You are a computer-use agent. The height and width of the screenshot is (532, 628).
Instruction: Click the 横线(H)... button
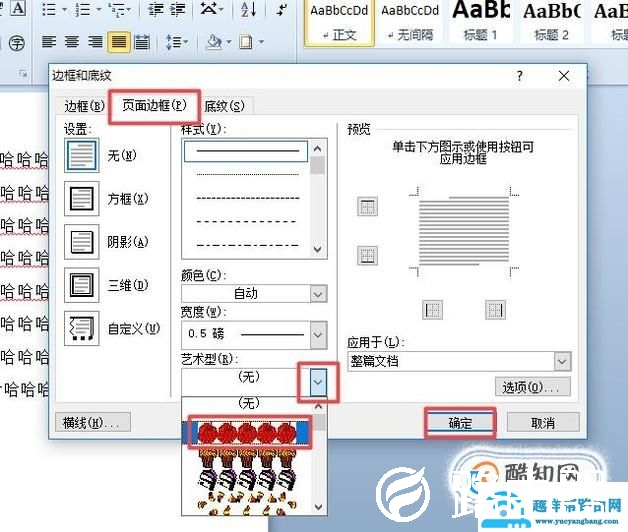click(x=93, y=423)
